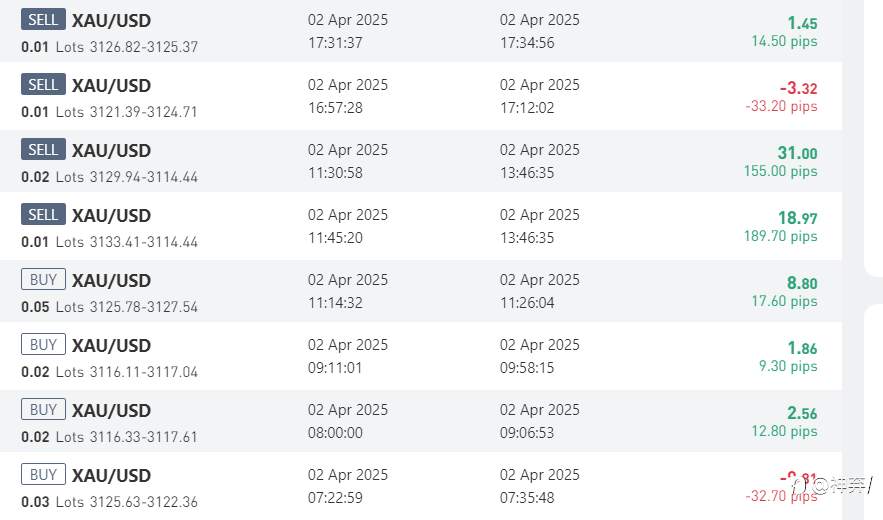883x520 pixels.
Task: Open XAU/USD symbol of 0.05 lots trade
Action: [111, 281]
